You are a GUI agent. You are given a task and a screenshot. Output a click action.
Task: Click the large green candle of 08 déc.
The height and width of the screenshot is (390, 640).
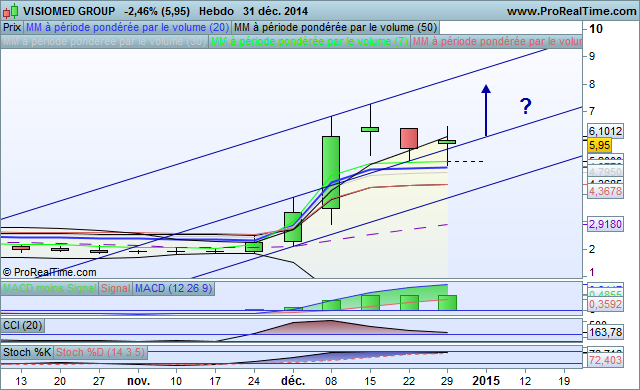coord(331,172)
